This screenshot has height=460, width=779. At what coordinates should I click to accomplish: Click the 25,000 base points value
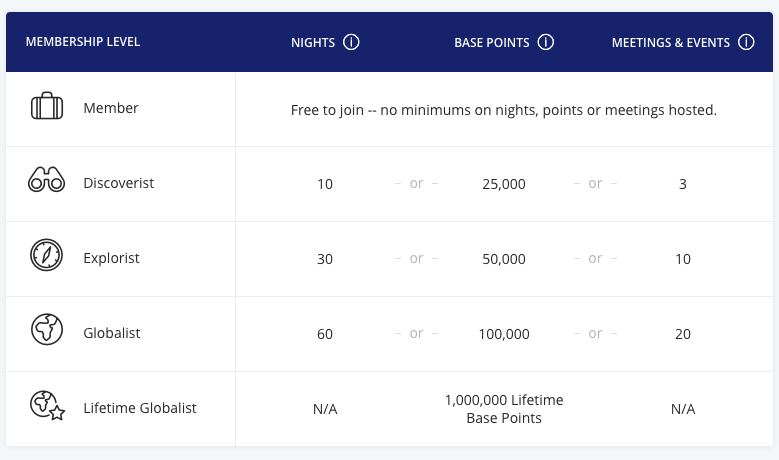tap(504, 184)
